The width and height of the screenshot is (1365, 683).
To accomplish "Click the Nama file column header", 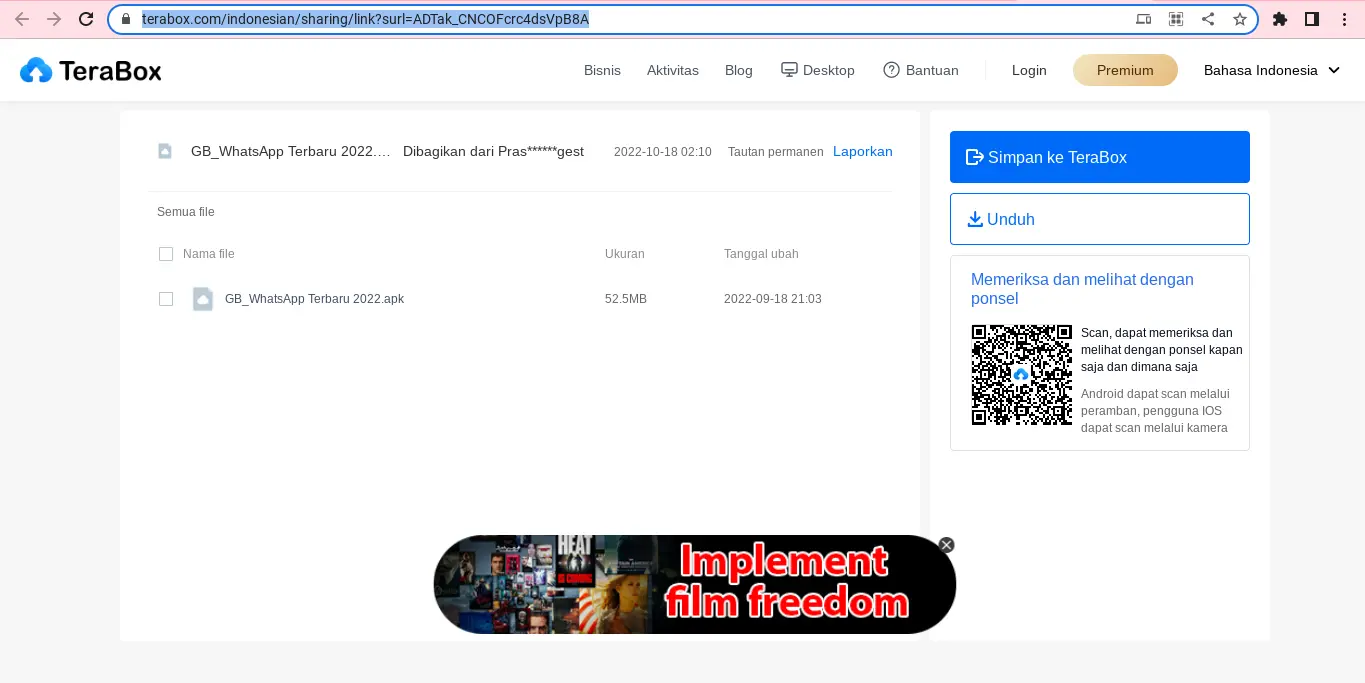I will point(209,254).
